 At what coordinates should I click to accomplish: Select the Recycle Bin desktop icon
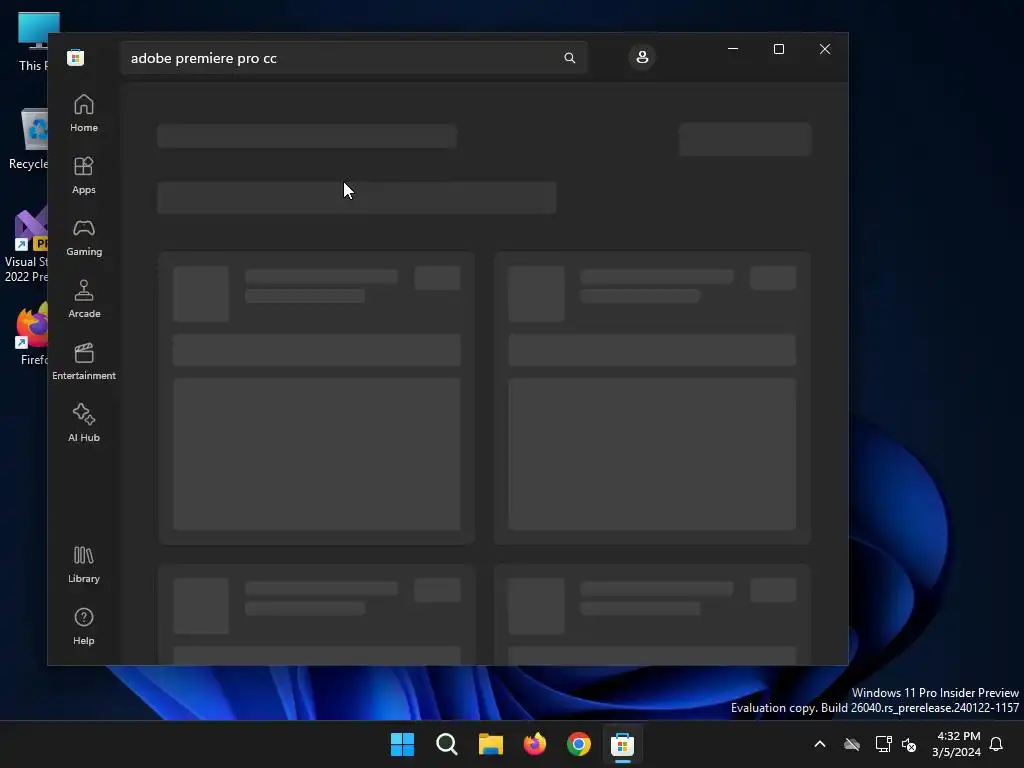click(30, 138)
